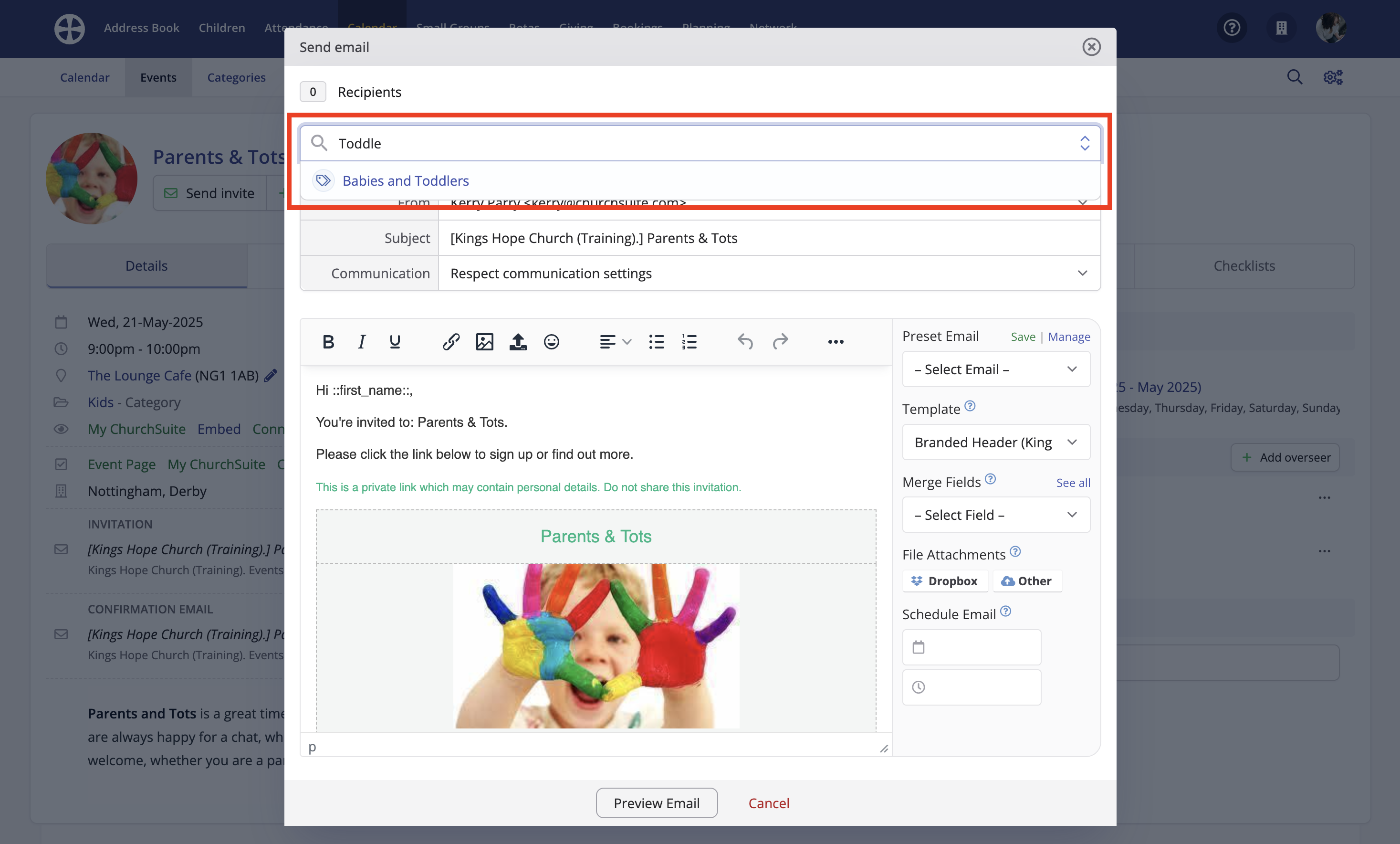1400x844 pixels.
Task: Show more editor toolbar options
Action: (x=835, y=342)
